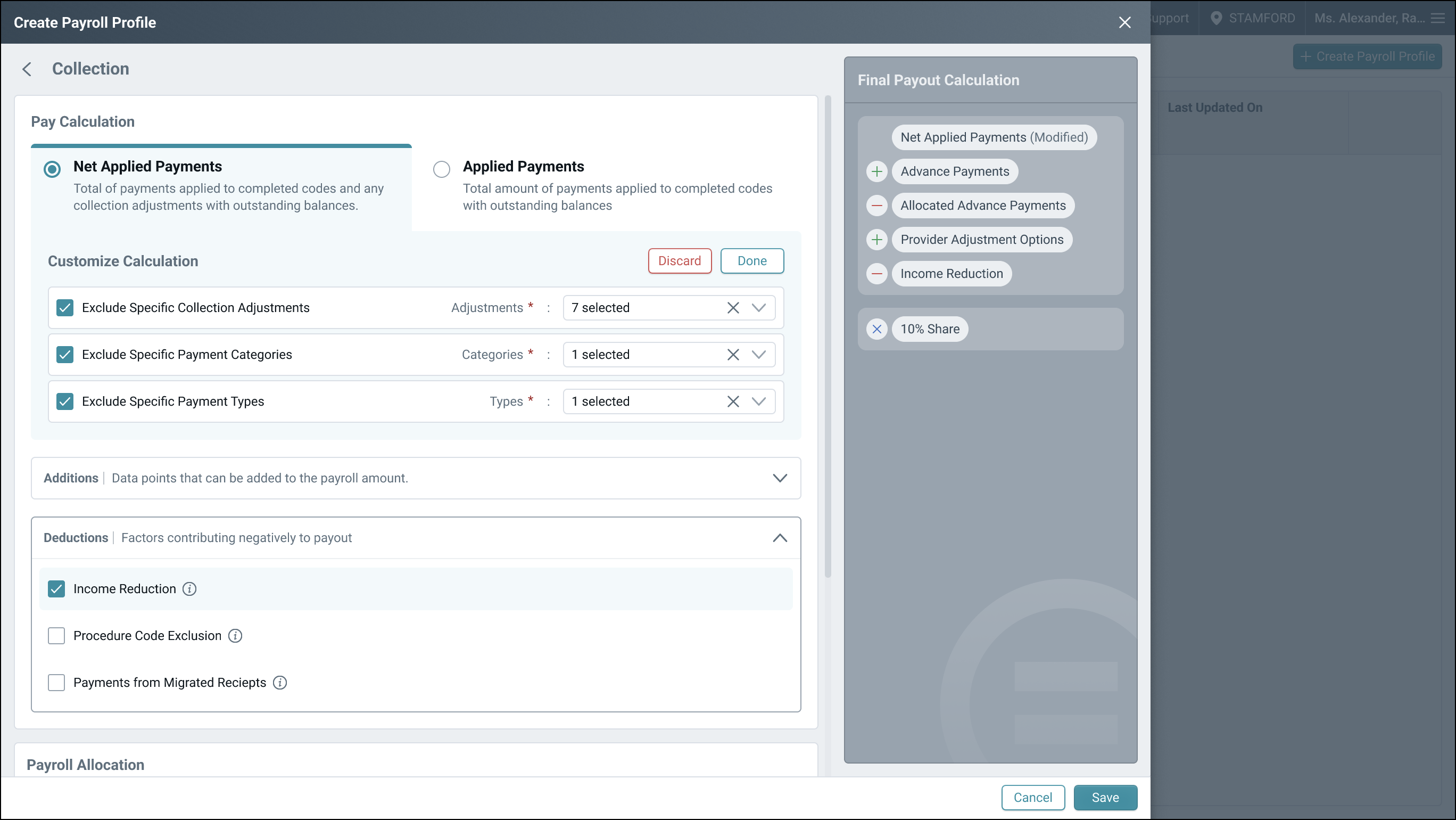Uncheck the Income Reduction deduction

pyautogui.click(x=56, y=589)
